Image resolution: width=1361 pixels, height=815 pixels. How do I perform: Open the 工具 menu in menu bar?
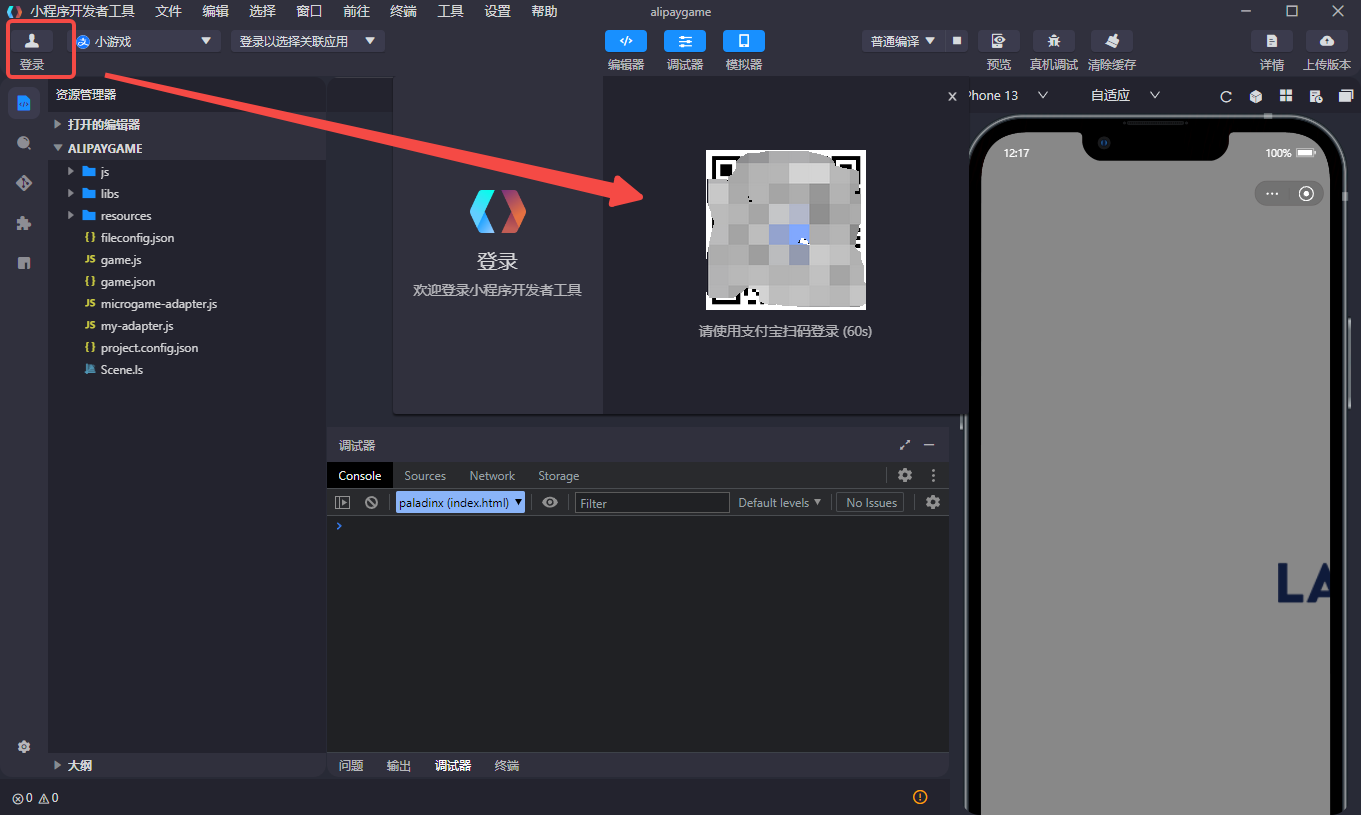tap(450, 11)
